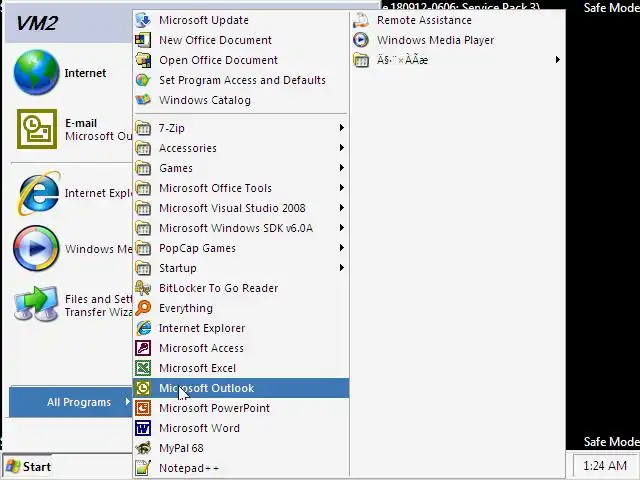Expand the Accessories submenu arrow
Screen dimensions: 640x480
point(342,148)
